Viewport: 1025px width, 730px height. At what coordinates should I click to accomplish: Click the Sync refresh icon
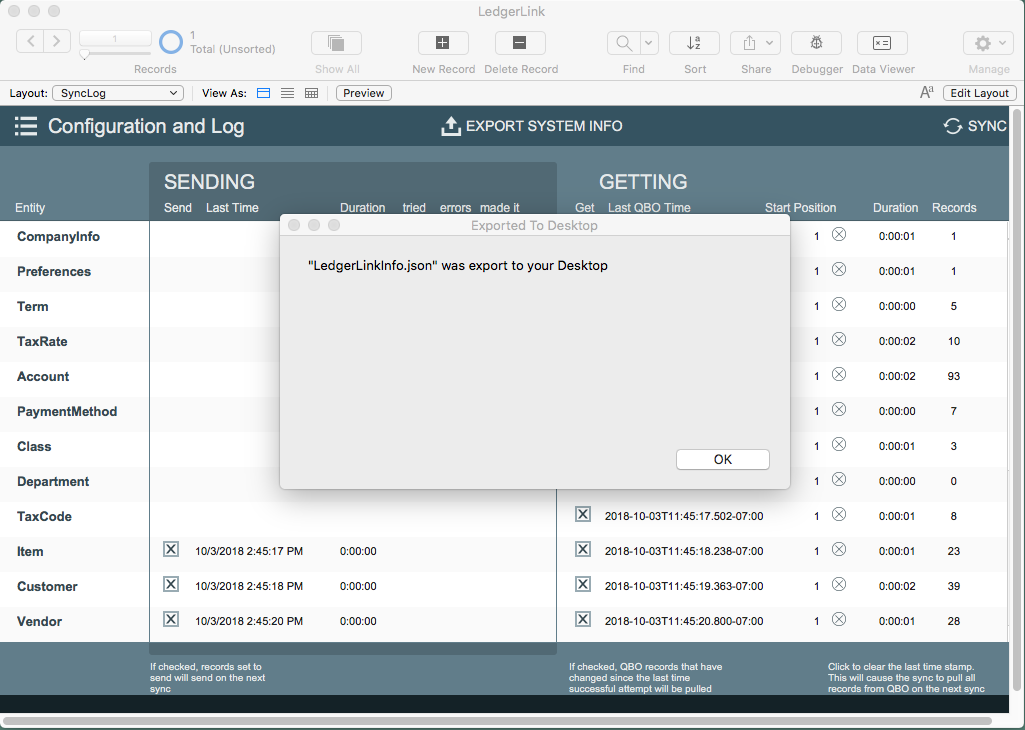(952, 126)
